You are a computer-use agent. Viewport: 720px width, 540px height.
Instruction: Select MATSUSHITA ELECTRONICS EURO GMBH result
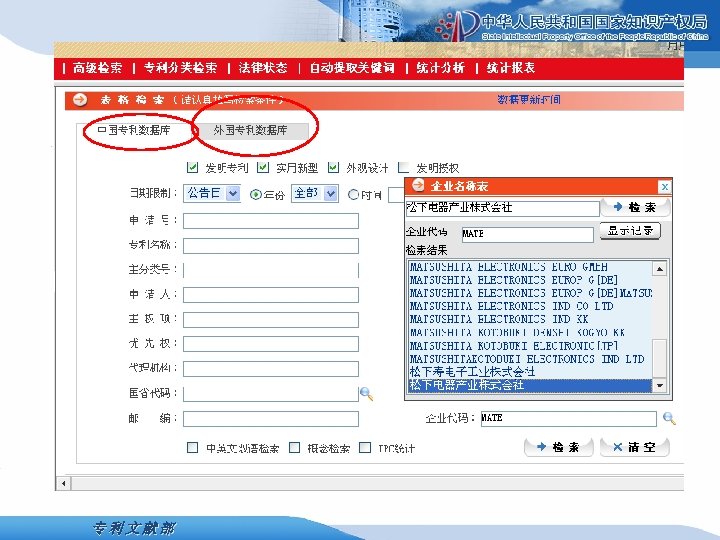click(x=530, y=267)
